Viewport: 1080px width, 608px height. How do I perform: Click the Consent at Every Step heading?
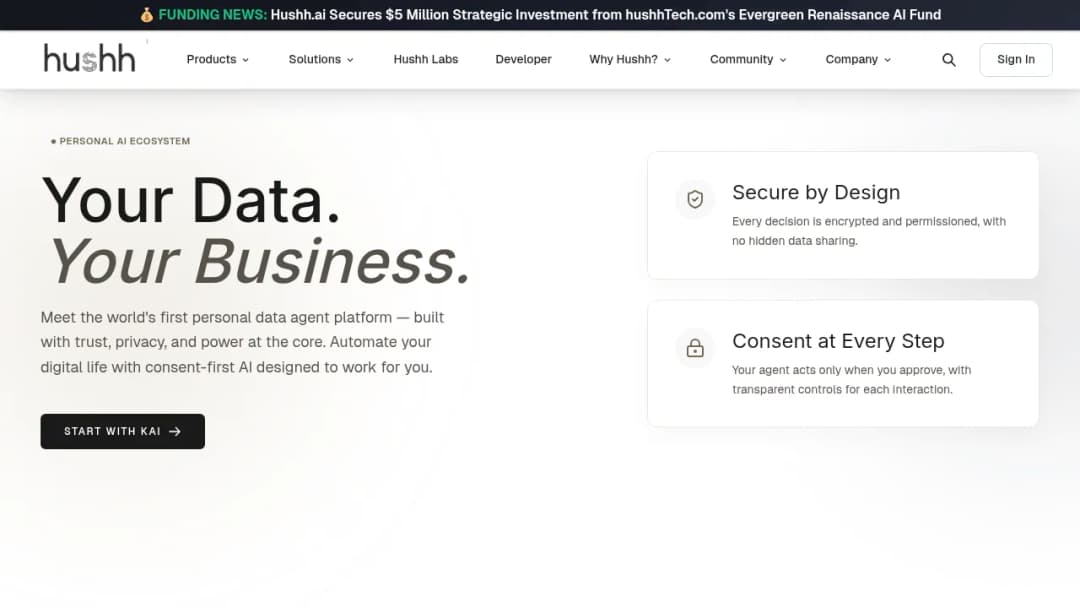(x=838, y=341)
